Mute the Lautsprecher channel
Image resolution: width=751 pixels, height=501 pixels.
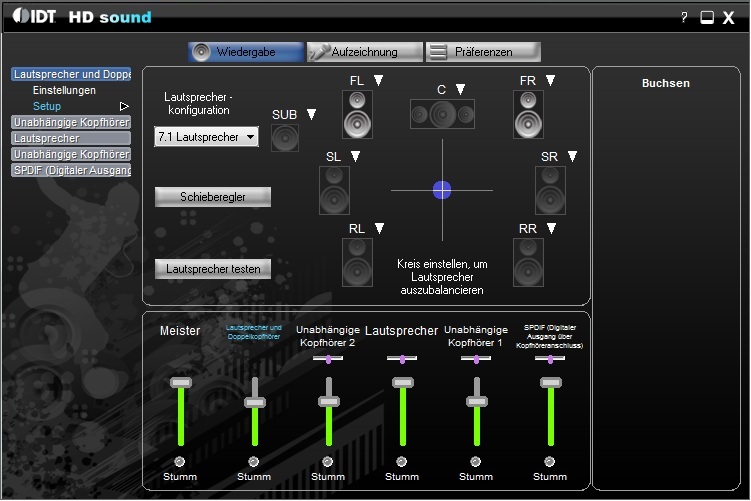click(x=401, y=462)
